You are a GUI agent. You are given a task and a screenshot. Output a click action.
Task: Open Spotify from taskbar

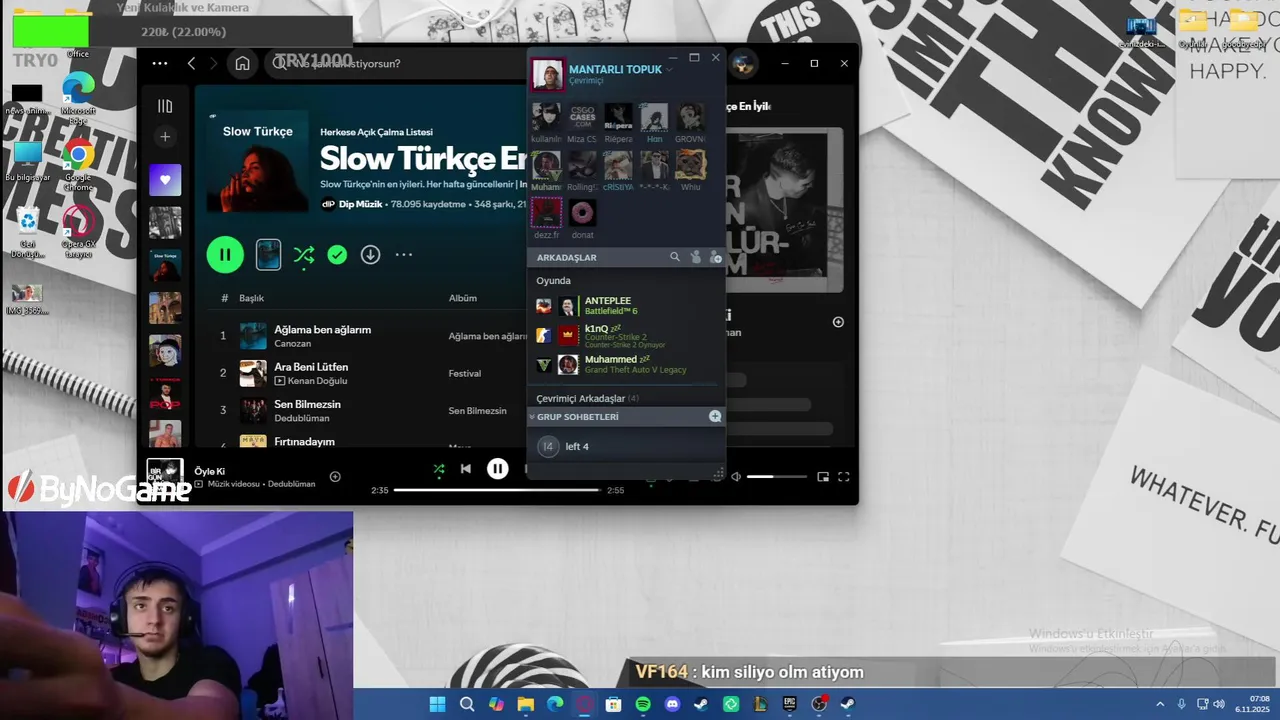pos(643,704)
